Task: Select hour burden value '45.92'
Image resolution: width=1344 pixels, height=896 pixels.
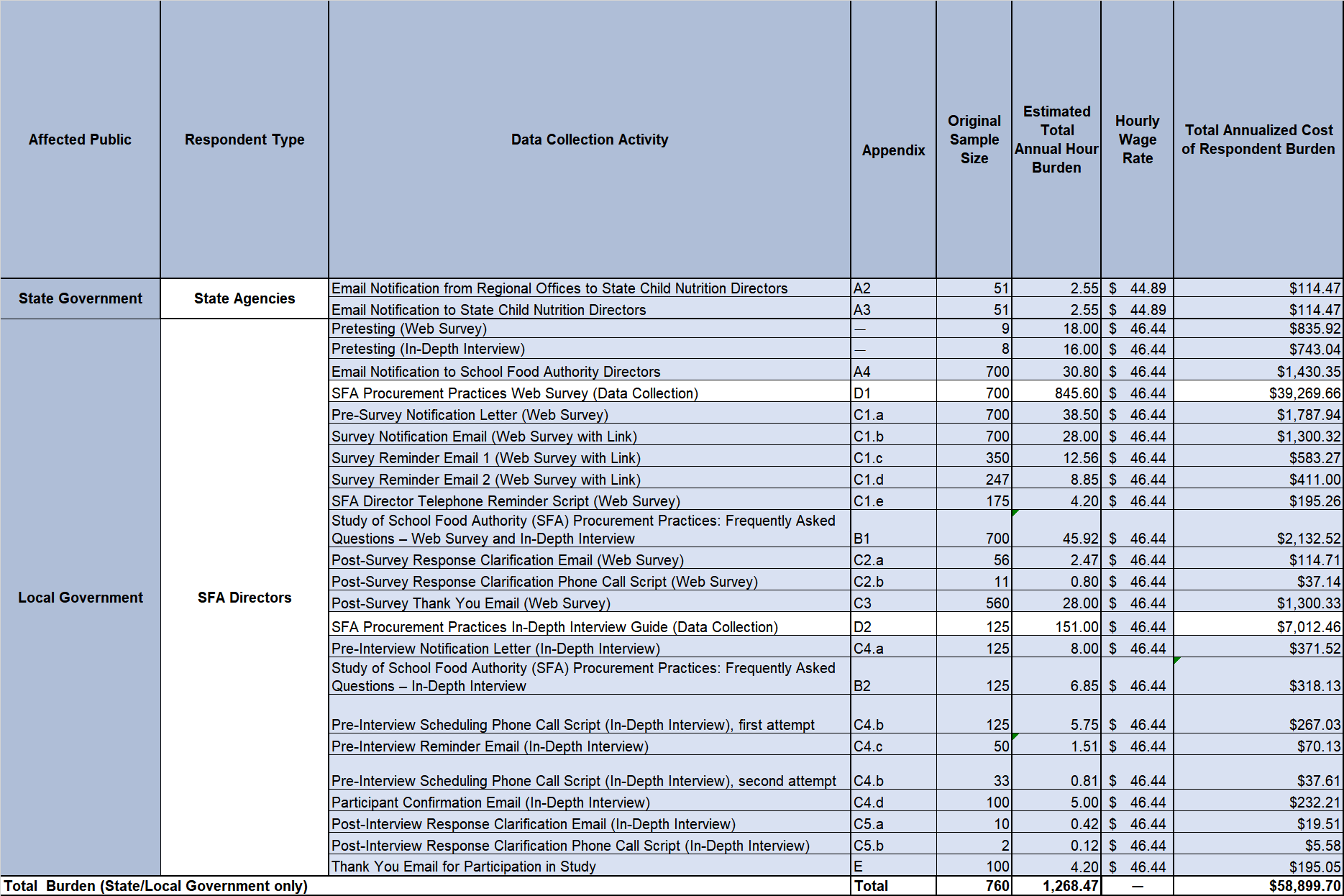Action: [x=1056, y=529]
